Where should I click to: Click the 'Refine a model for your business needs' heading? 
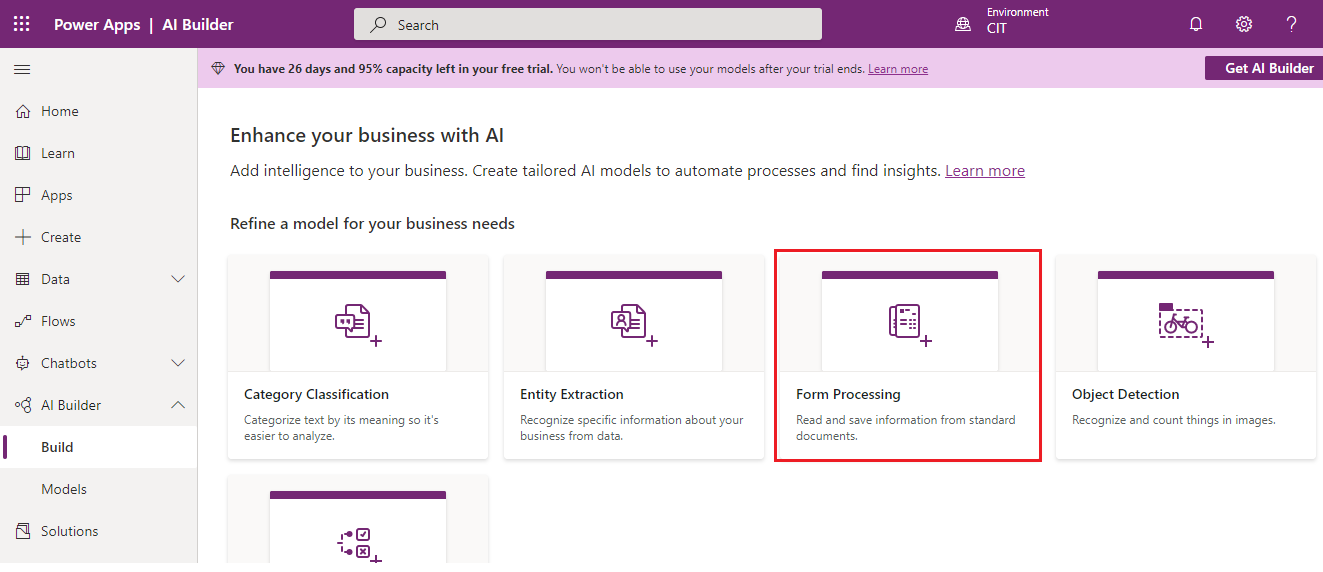372,224
